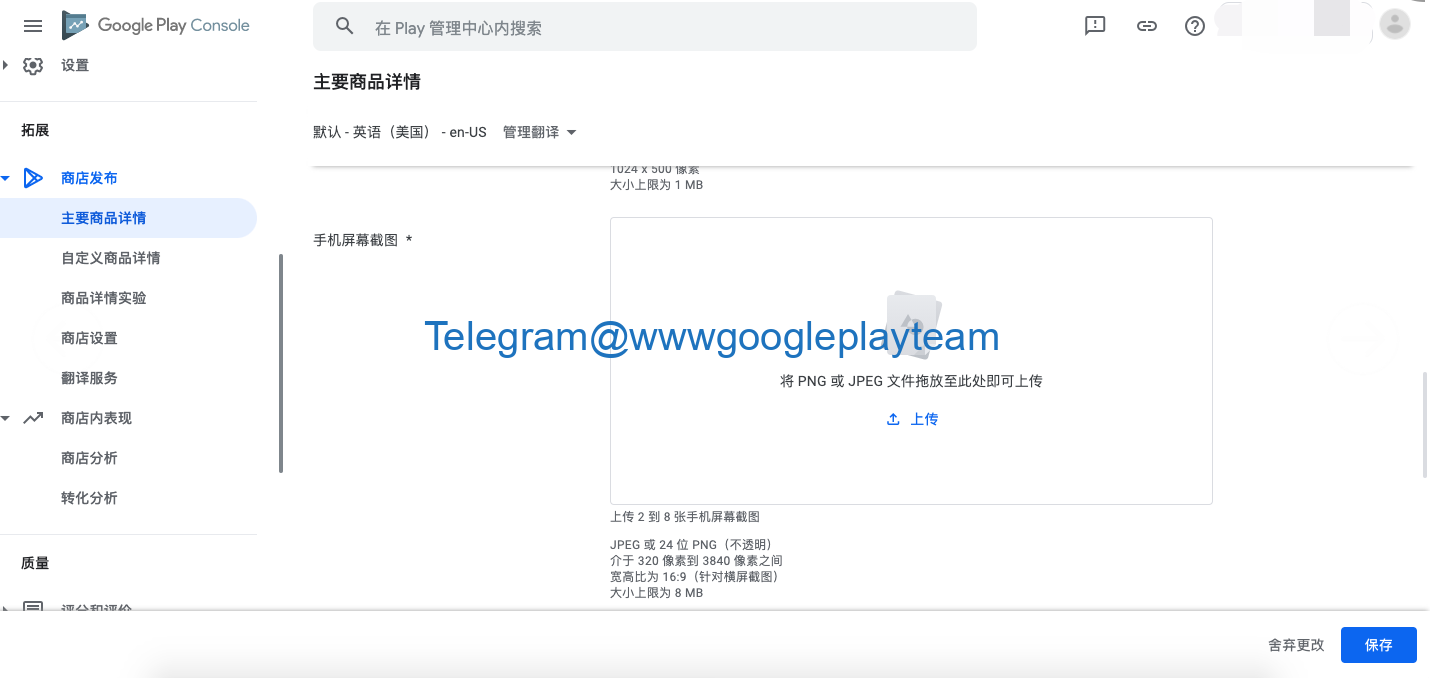Click 商店内表现 sidebar heading

[x=96, y=418]
